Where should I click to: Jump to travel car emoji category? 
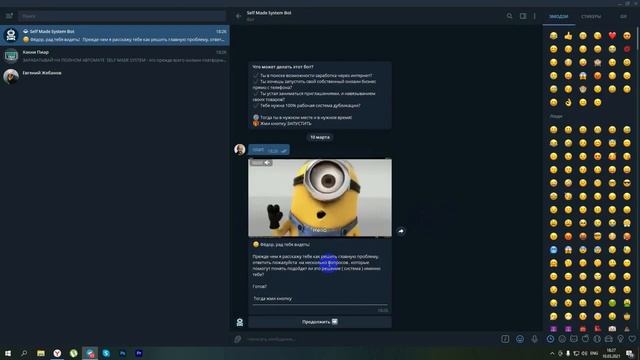click(609, 339)
